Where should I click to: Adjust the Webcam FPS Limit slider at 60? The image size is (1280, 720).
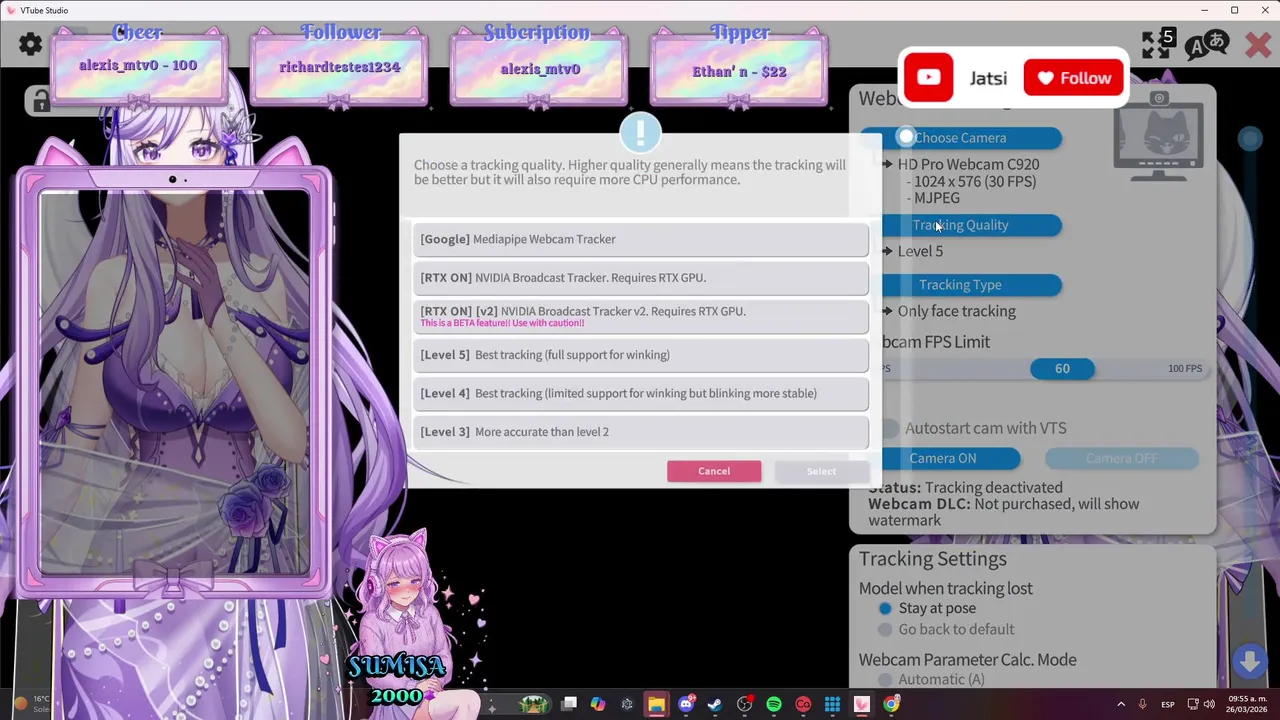[x=1062, y=369]
